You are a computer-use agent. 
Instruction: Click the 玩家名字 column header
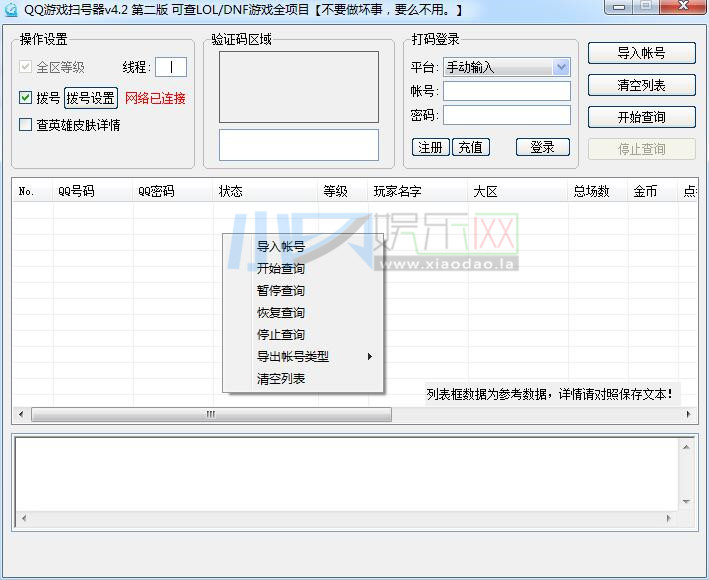tap(419, 191)
